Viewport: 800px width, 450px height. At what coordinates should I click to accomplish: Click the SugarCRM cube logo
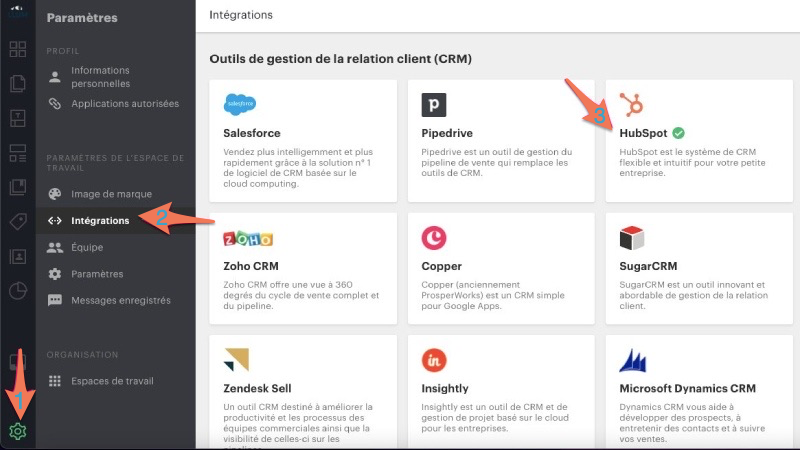click(x=632, y=238)
